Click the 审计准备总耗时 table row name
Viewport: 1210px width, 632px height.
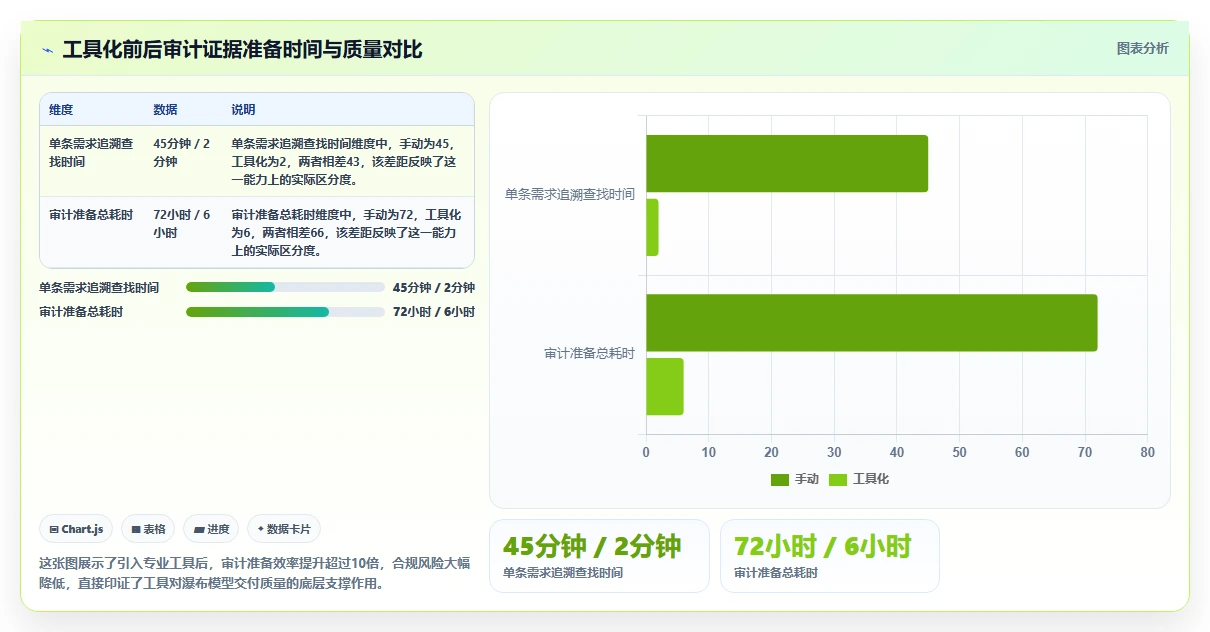click(x=91, y=215)
